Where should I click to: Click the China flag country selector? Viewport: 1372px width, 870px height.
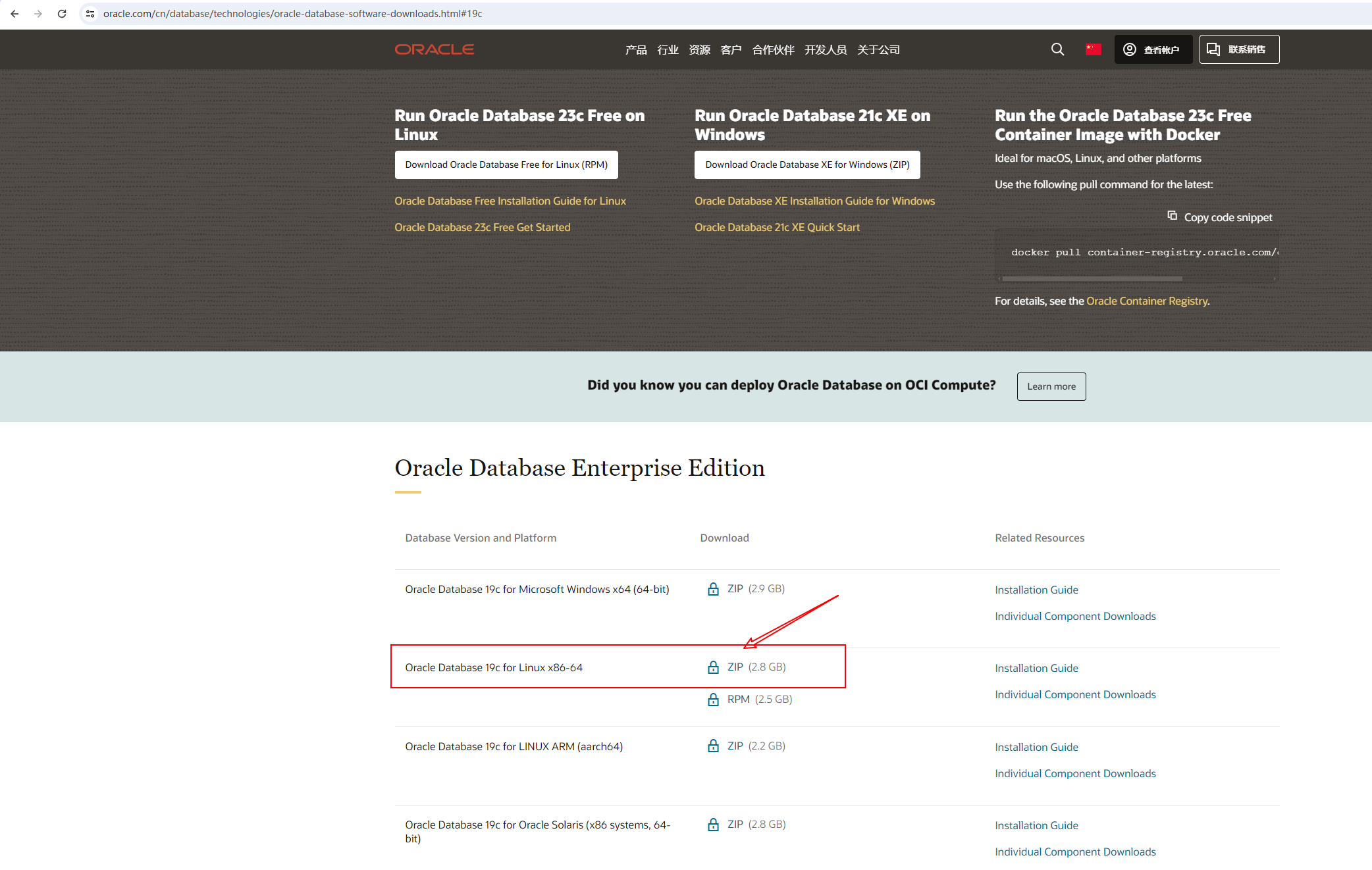[x=1093, y=49]
